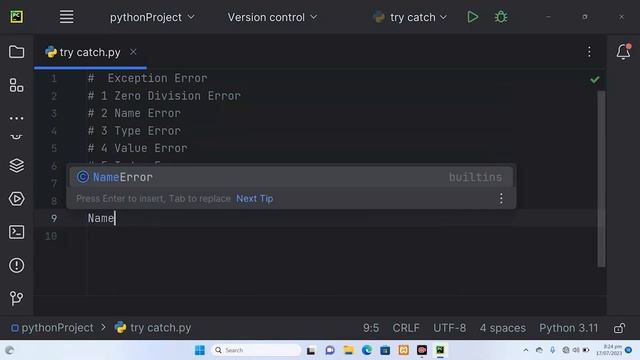The height and width of the screenshot is (360, 640).
Task: Select the NameError completion suggestion
Action: 291,177
